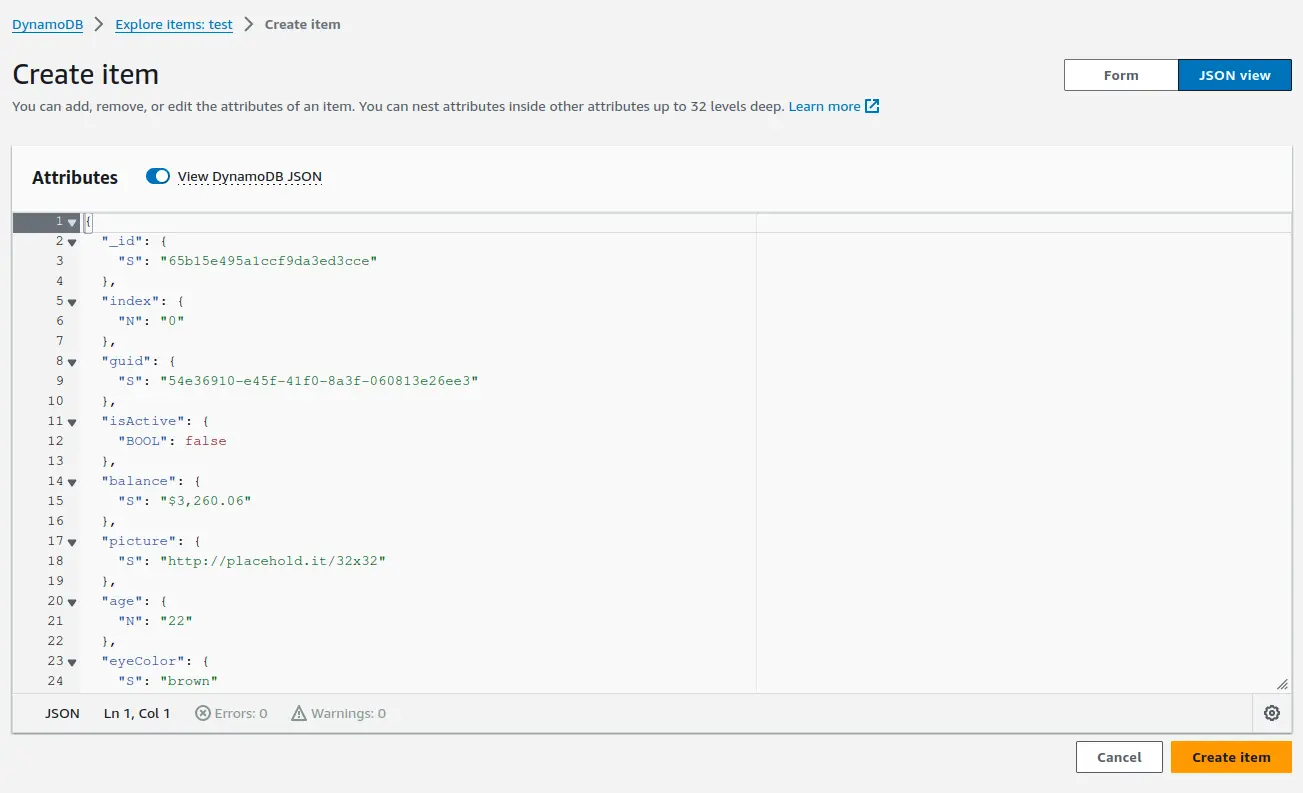1303x793 pixels.
Task: Collapse the entire root JSON object
Action: 70,221
